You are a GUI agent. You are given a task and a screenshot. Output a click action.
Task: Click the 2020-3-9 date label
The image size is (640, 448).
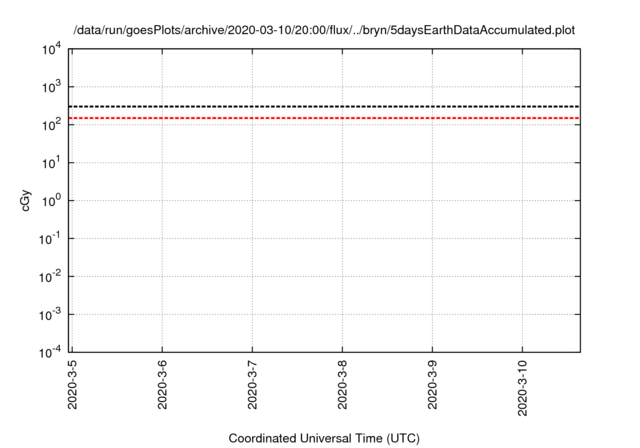[432, 385]
